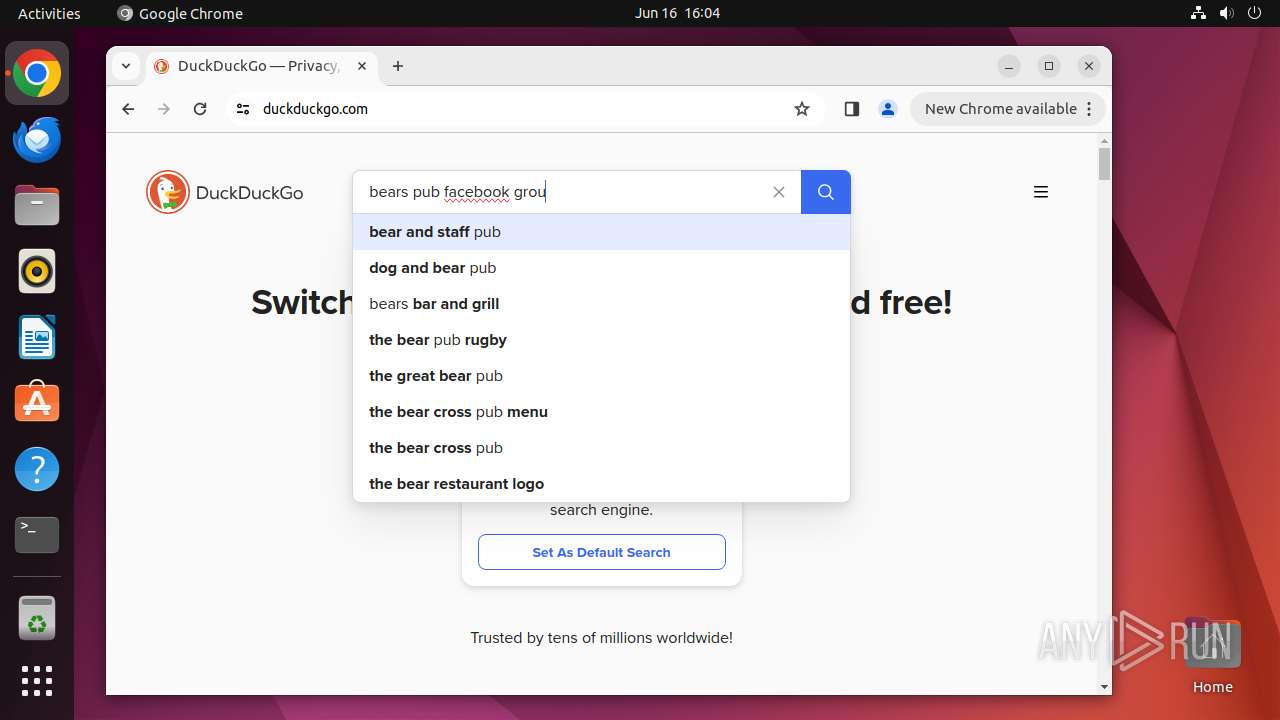
Task: Open Terminal from the dock
Action: 37,535
